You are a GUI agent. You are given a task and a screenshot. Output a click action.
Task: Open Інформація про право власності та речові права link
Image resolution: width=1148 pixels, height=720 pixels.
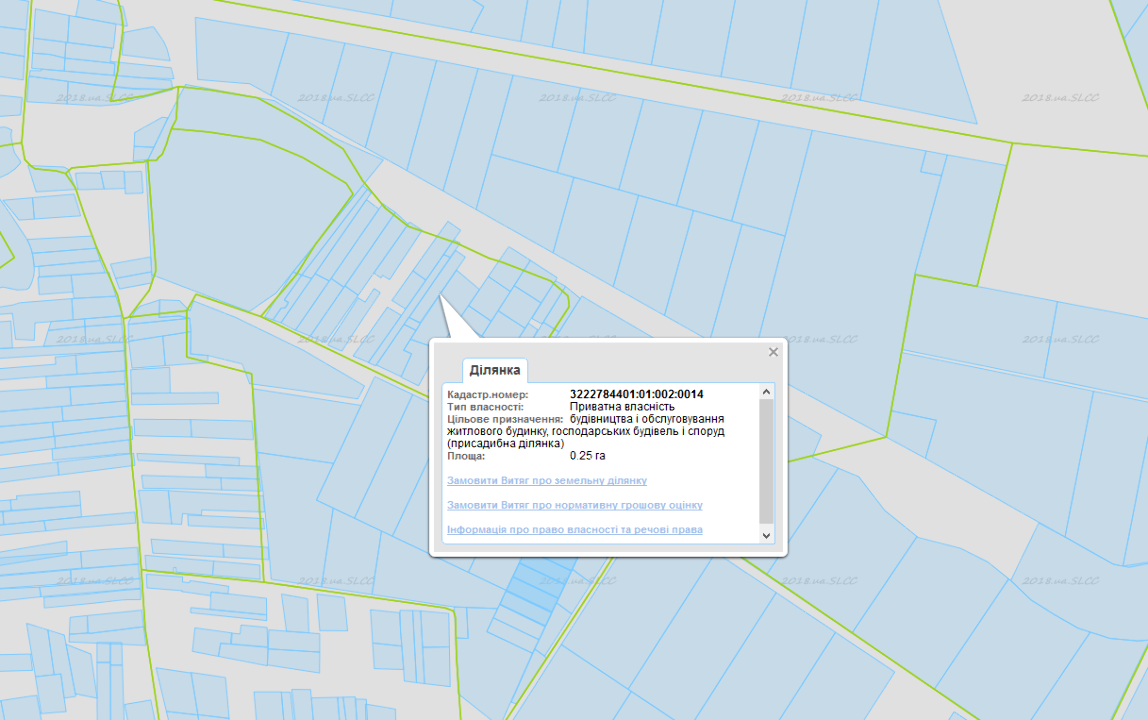(575, 530)
